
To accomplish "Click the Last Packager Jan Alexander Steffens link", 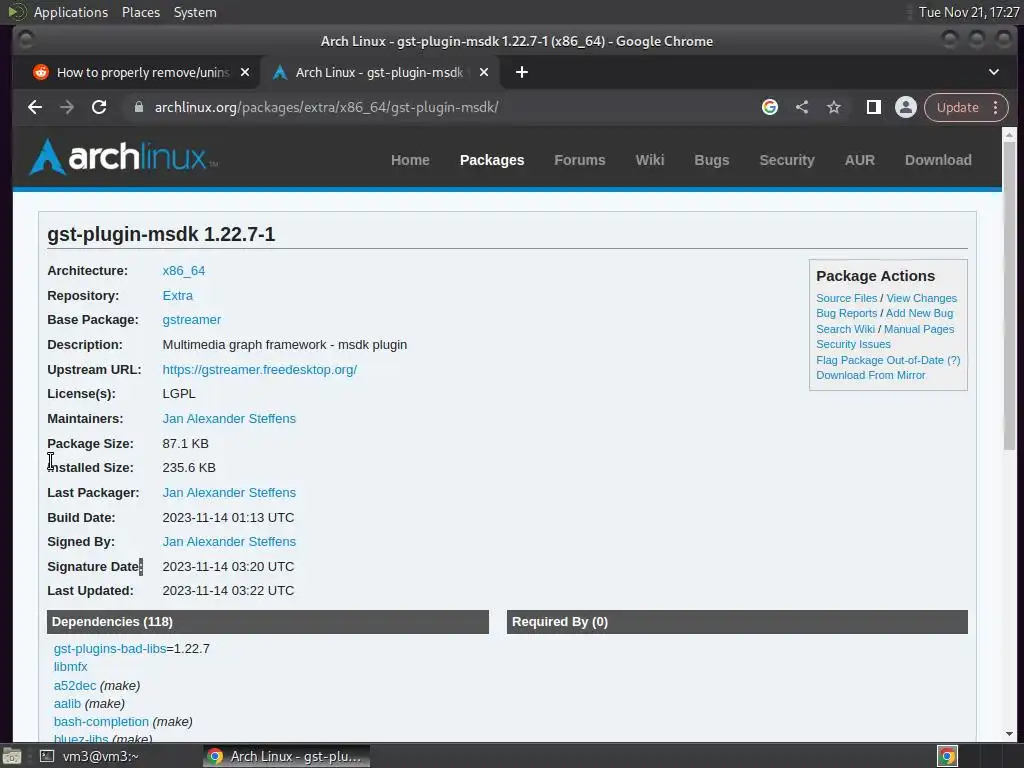I will 229,492.
